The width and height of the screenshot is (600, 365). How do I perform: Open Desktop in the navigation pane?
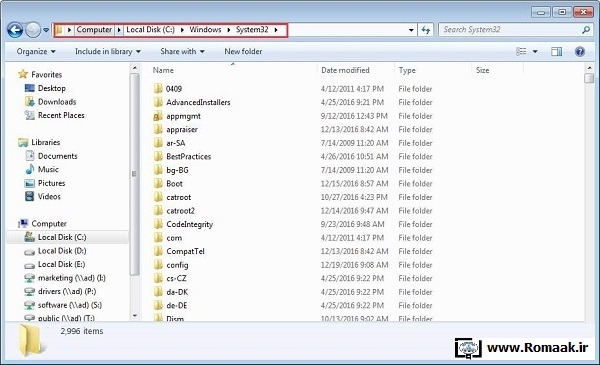coord(52,88)
